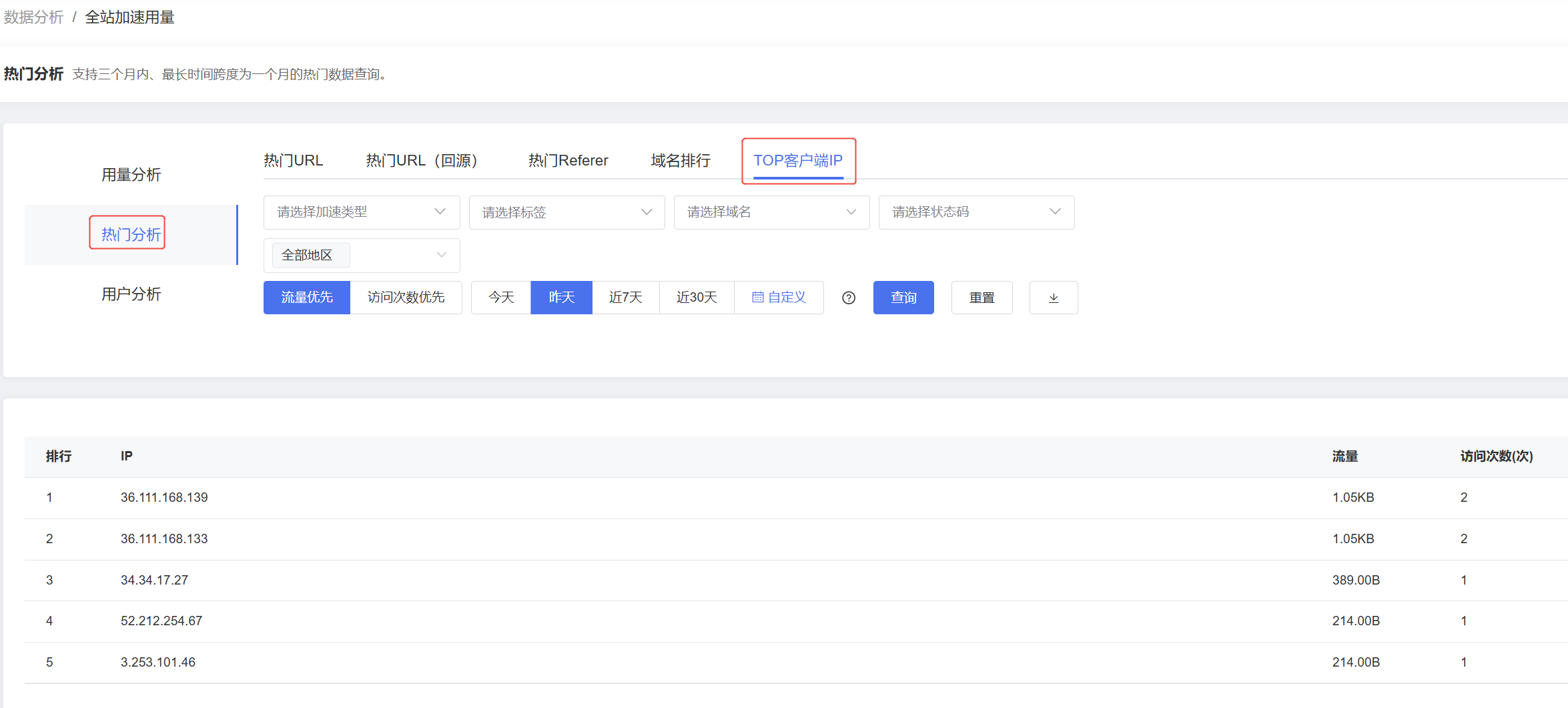
Task: Open 用户分析 in the side menu
Action: pyautogui.click(x=131, y=294)
